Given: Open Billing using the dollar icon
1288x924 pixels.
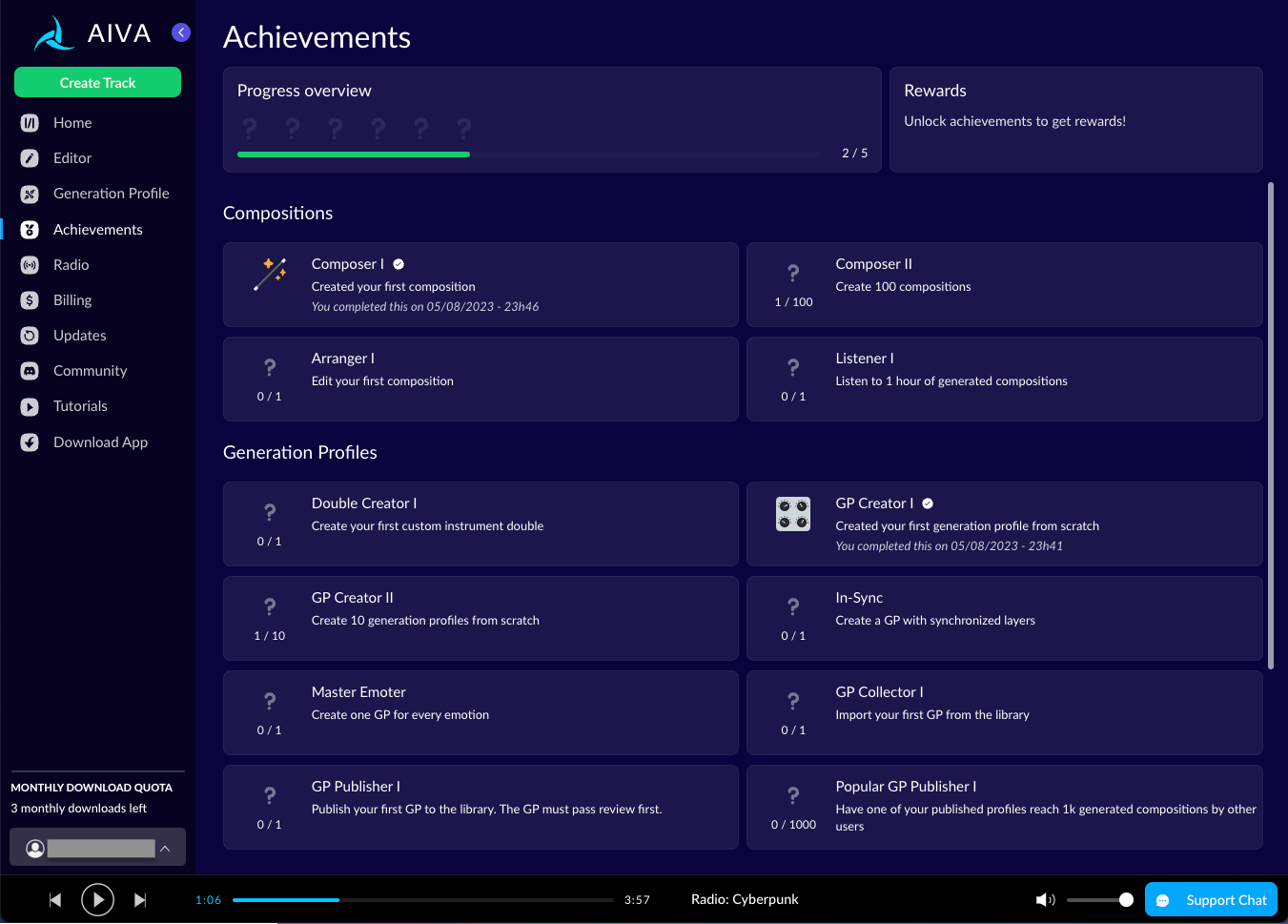Looking at the screenshot, I should tap(30, 300).
